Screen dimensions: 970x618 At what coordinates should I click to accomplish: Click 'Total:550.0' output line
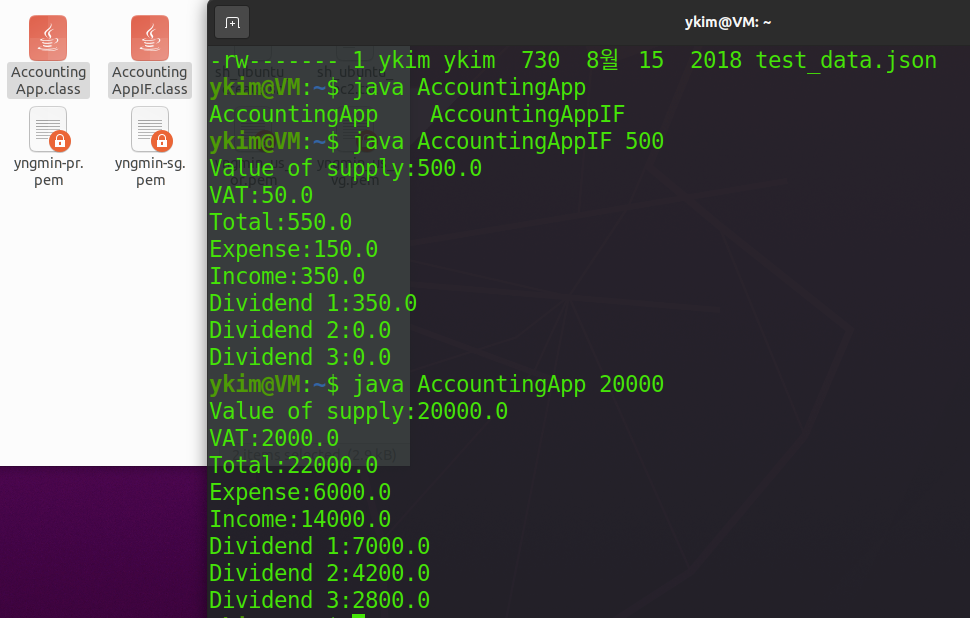280,223
